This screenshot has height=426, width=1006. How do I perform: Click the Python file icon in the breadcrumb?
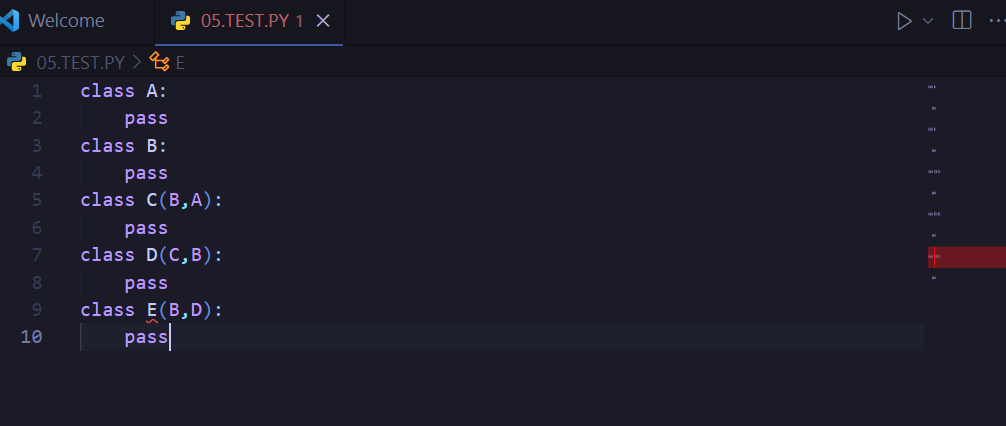click(x=16, y=62)
